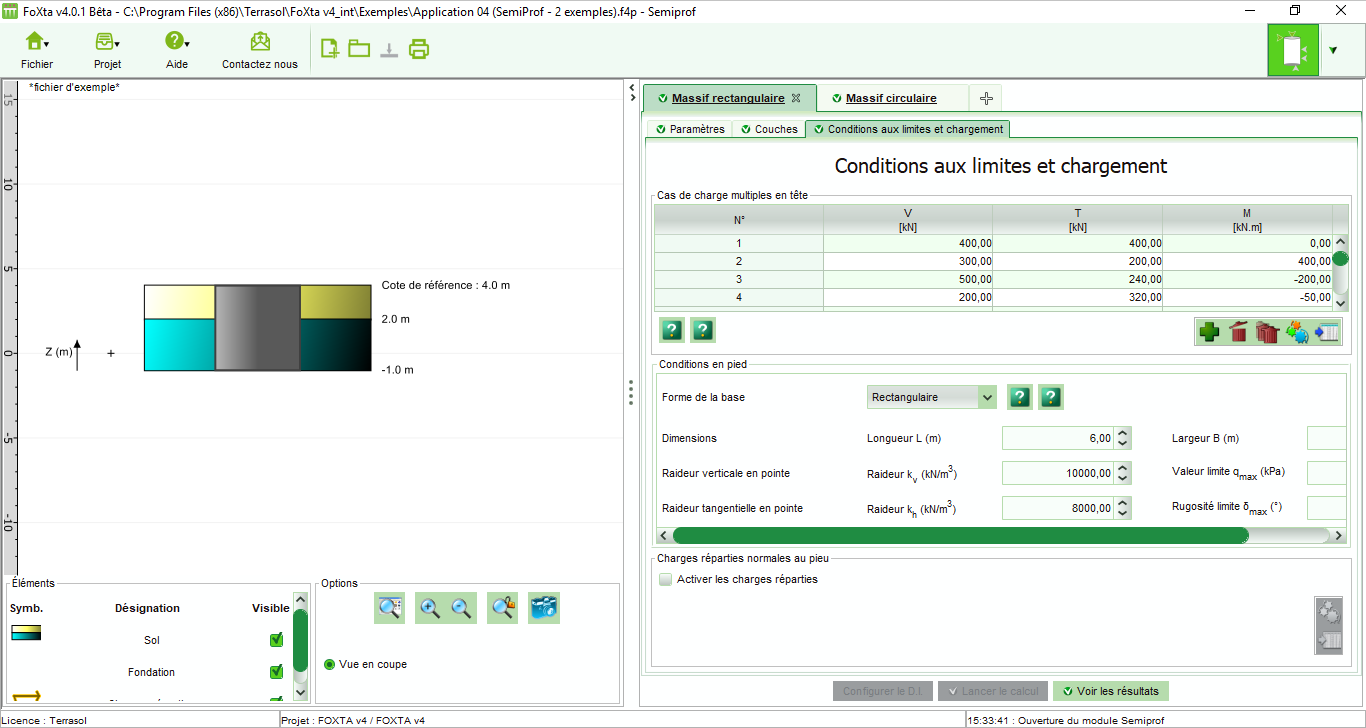
Task: Close the Massif rectangulaire tab
Action: click(x=796, y=98)
